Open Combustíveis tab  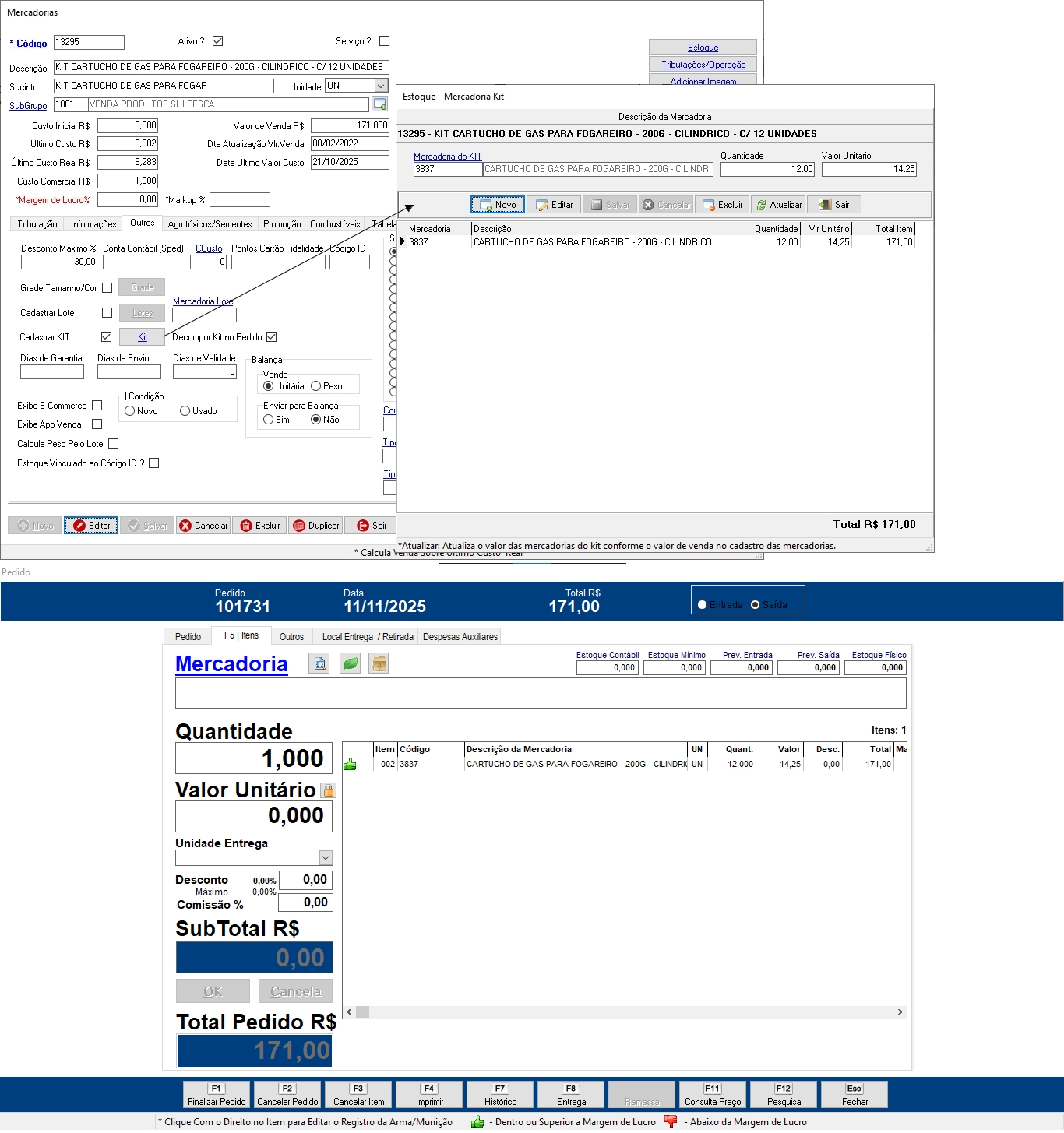pyautogui.click(x=335, y=224)
